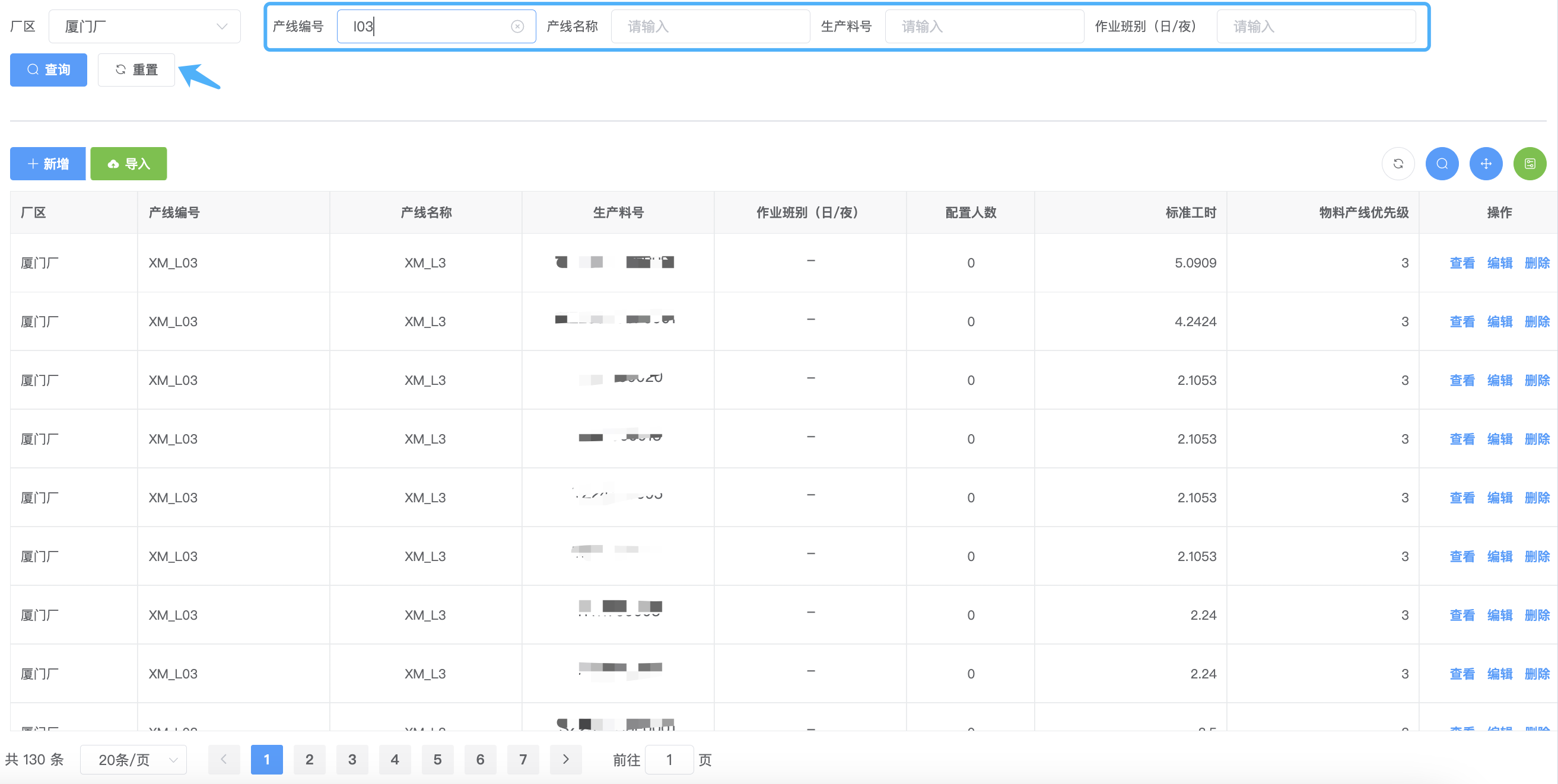Click 删除 for row with 4.2424
This screenshot has height=784, width=1558.
click(x=1537, y=321)
